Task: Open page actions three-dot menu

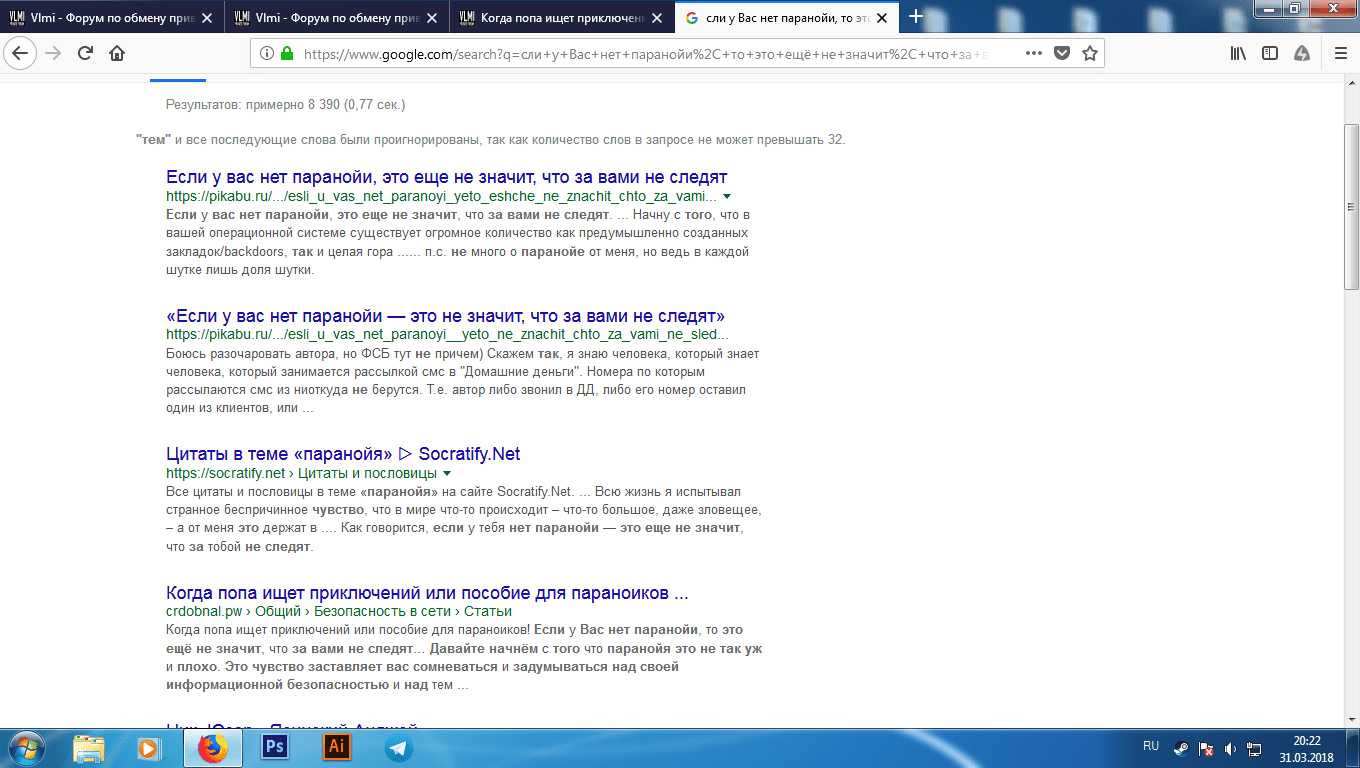Action: pyautogui.click(x=1034, y=53)
